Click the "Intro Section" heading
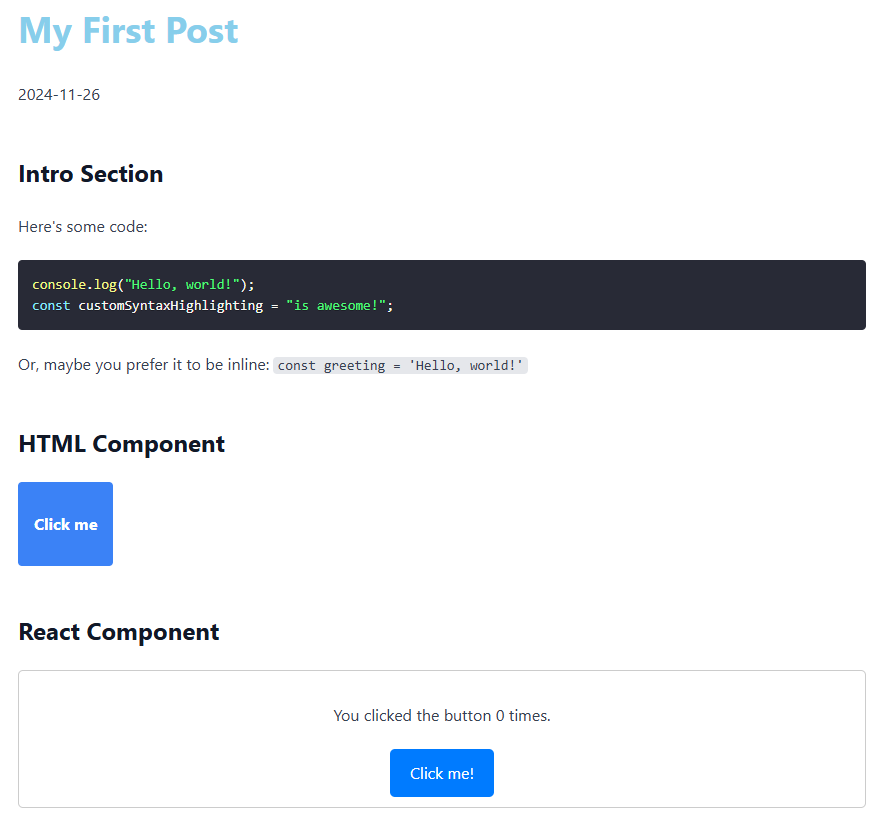883x825 pixels. click(x=90, y=174)
